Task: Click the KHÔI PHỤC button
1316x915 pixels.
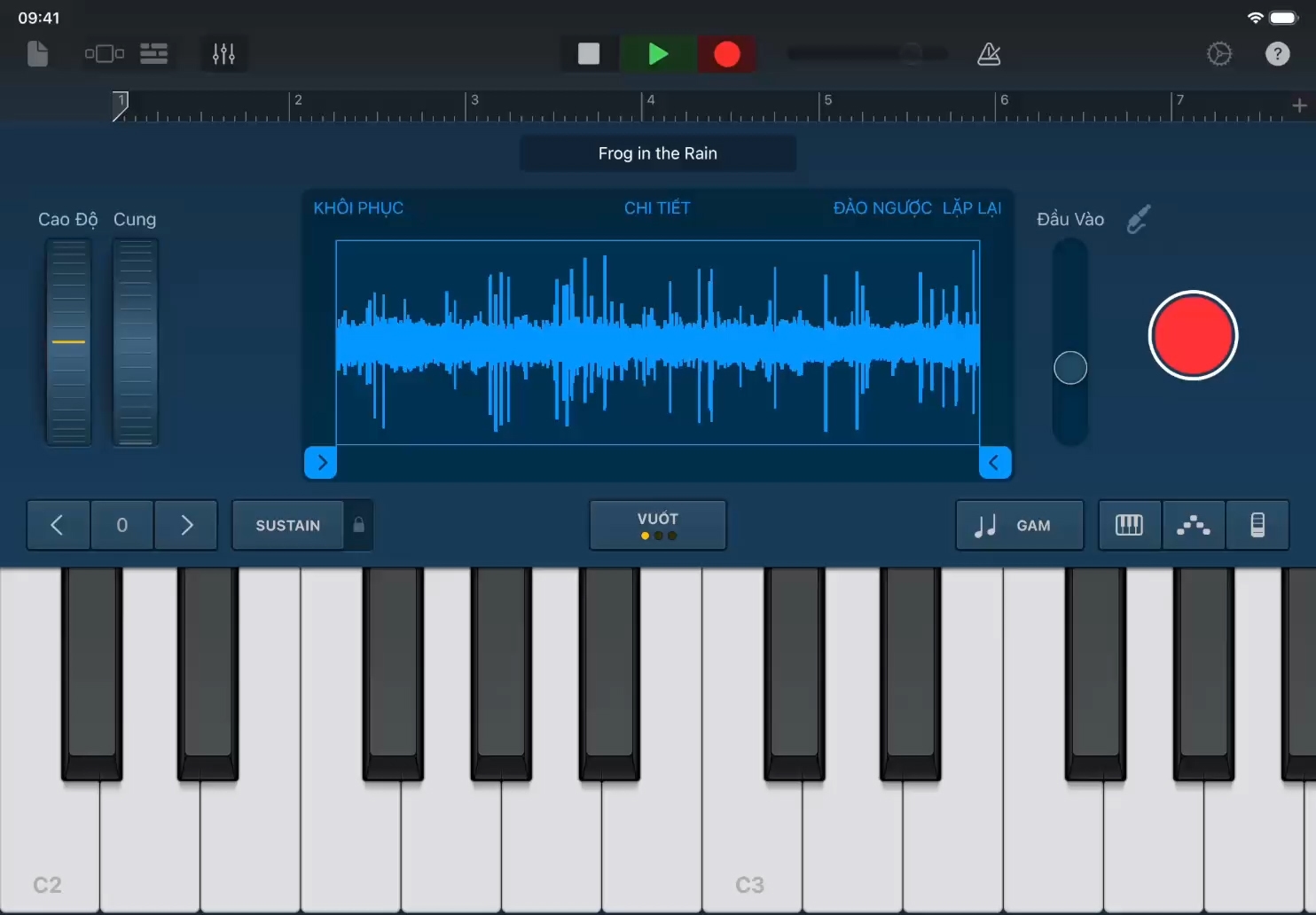Action: click(x=358, y=207)
